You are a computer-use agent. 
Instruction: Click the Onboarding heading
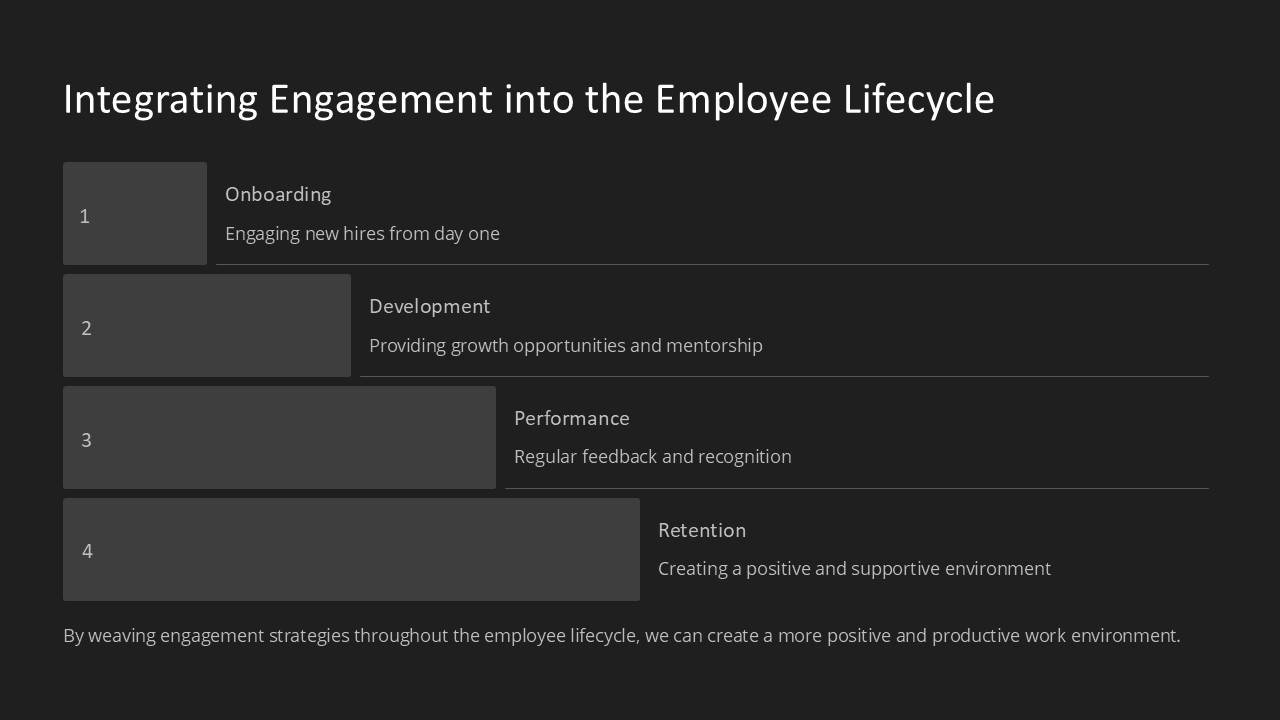[x=278, y=194]
